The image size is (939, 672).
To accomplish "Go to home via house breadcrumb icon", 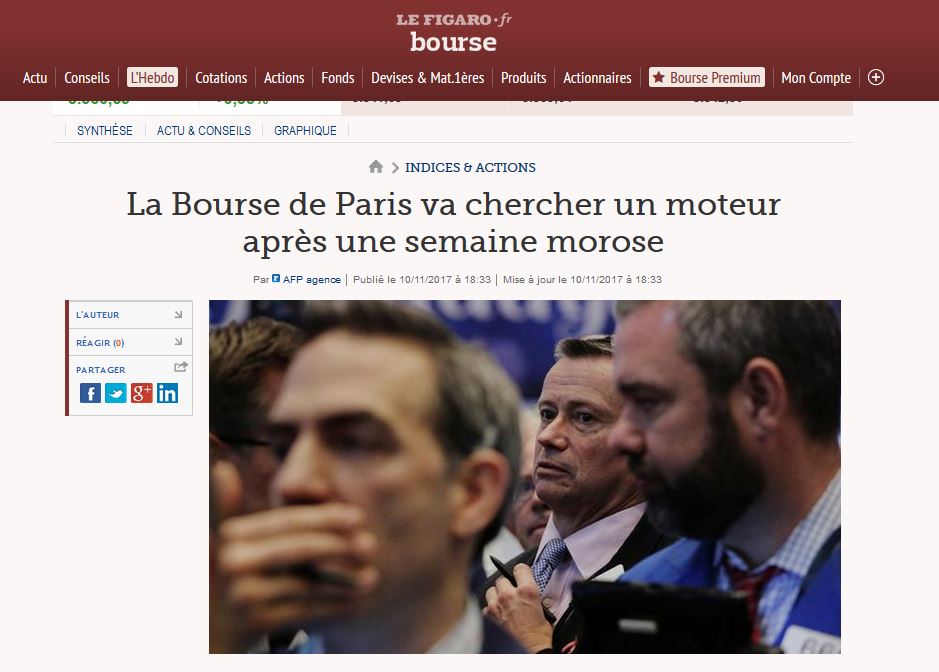I will pyautogui.click(x=375, y=167).
